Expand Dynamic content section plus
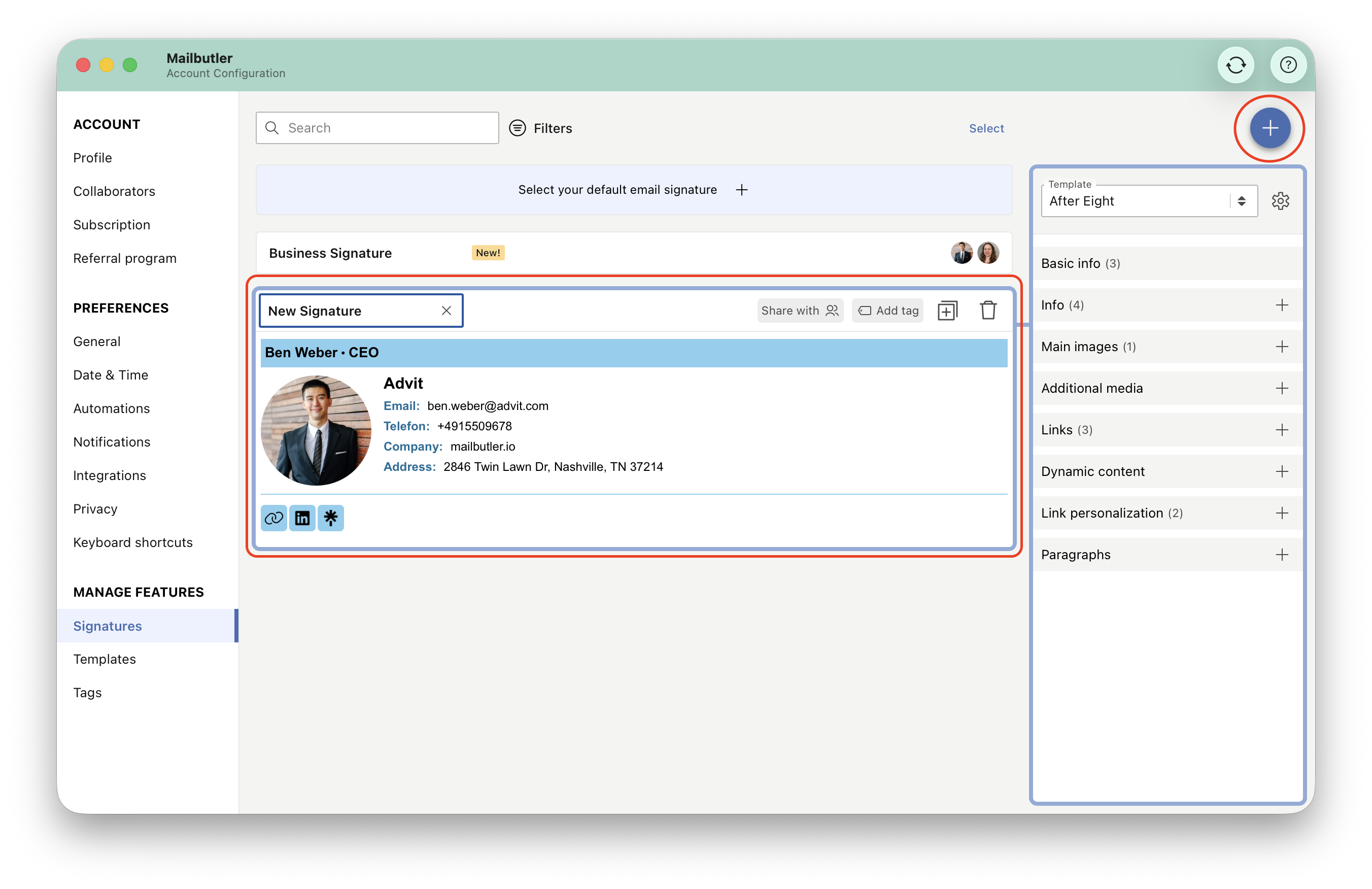This screenshot has height=889, width=1372. 1282,471
